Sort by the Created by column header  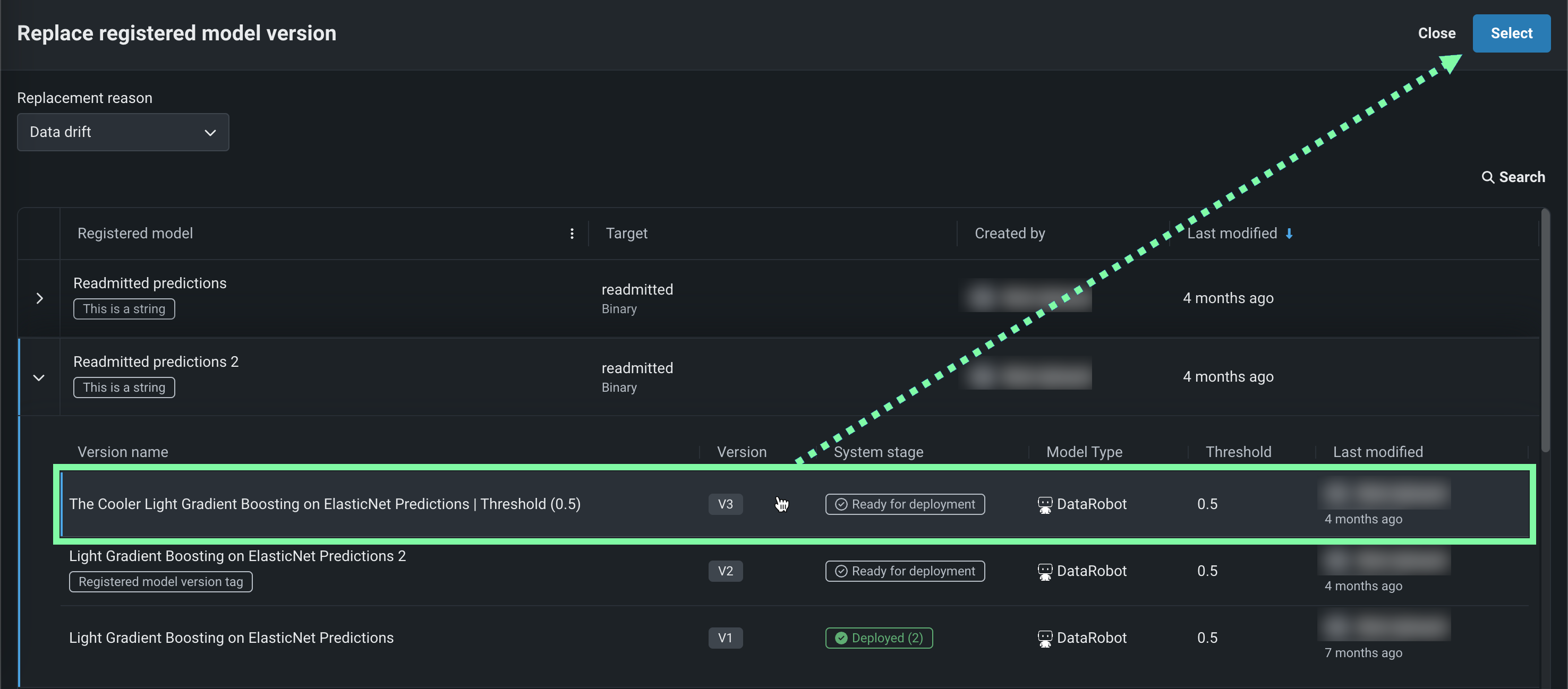[1009, 234]
